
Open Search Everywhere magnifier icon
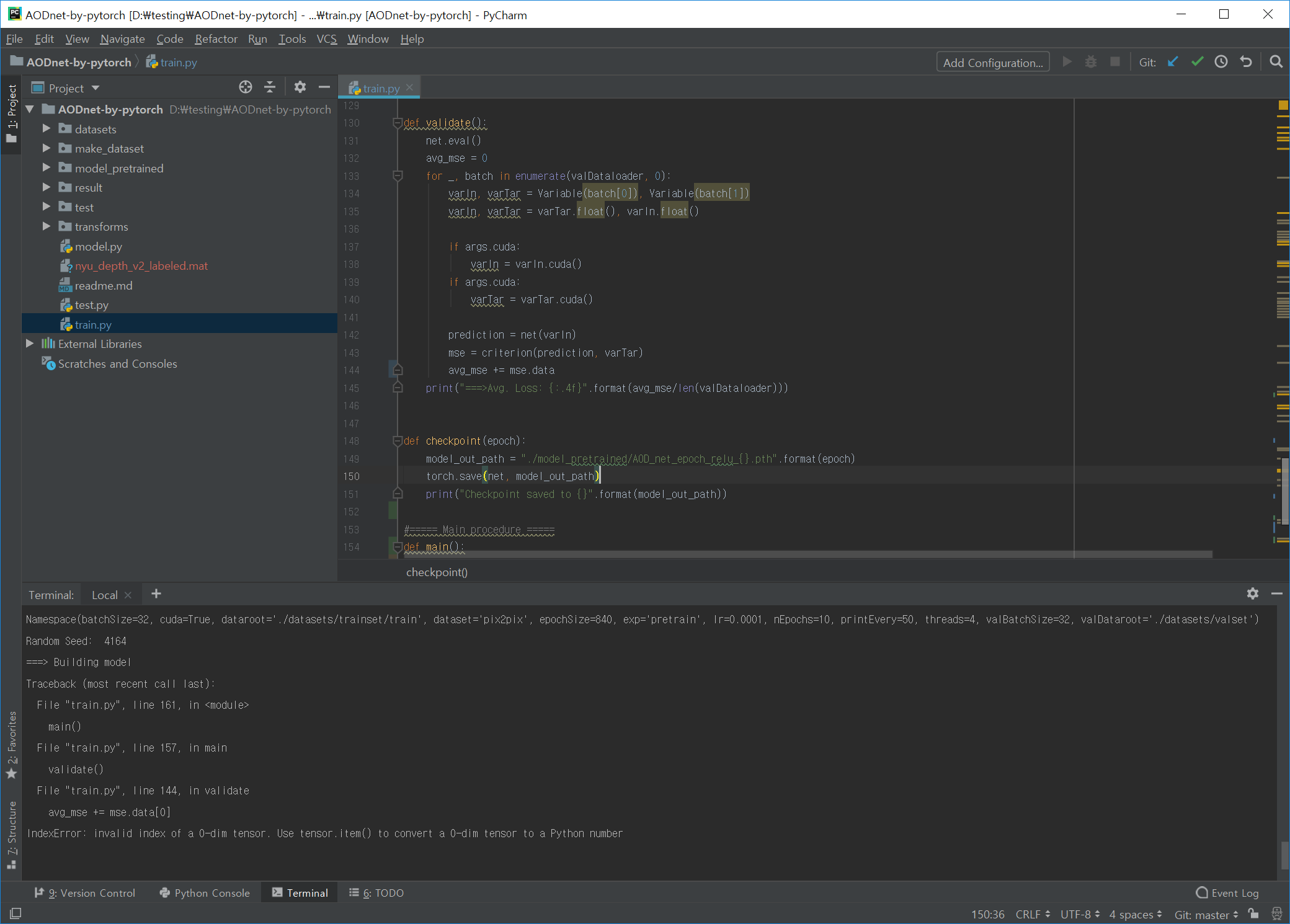[x=1276, y=62]
